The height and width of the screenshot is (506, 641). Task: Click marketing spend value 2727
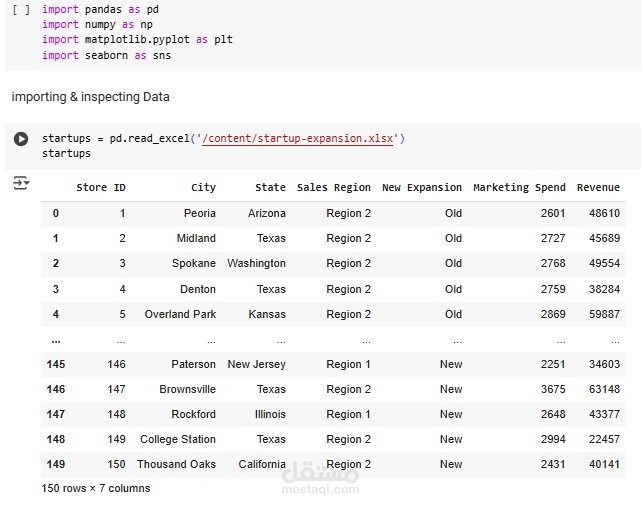(x=553, y=238)
